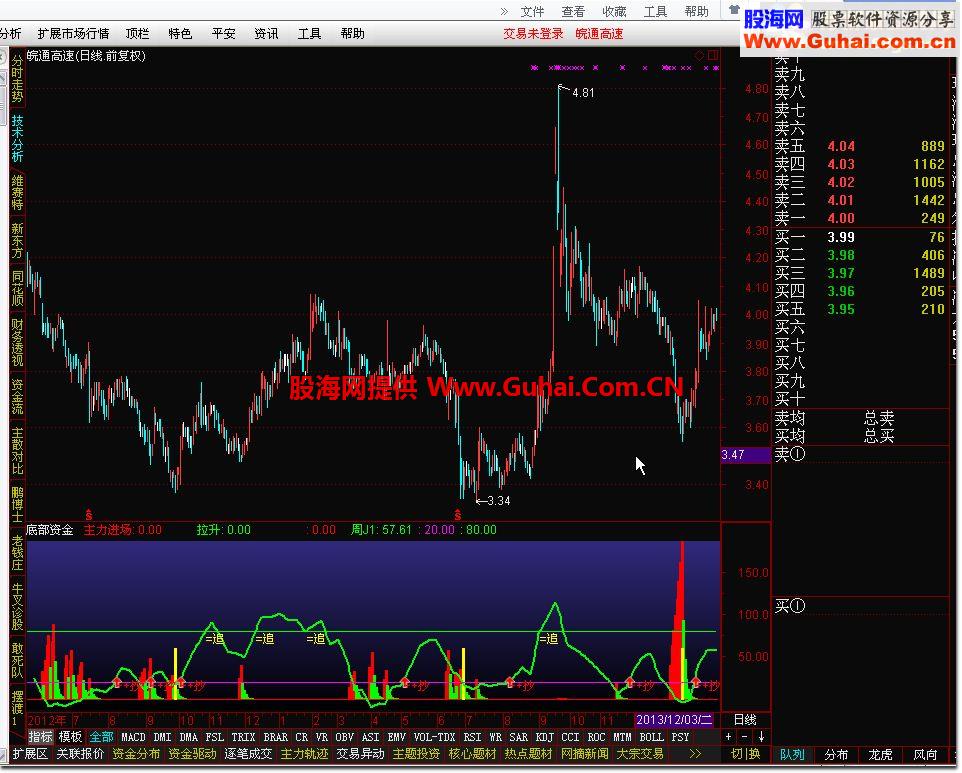Switch indicator to VOL-TDX
The height and width of the screenshot is (773, 962).
434,737
